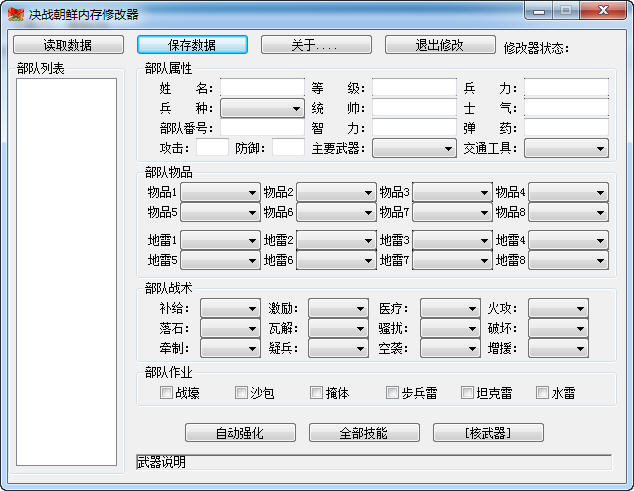Open the 地雷5 dropdown
The height and width of the screenshot is (491, 634).
coord(220,260)
